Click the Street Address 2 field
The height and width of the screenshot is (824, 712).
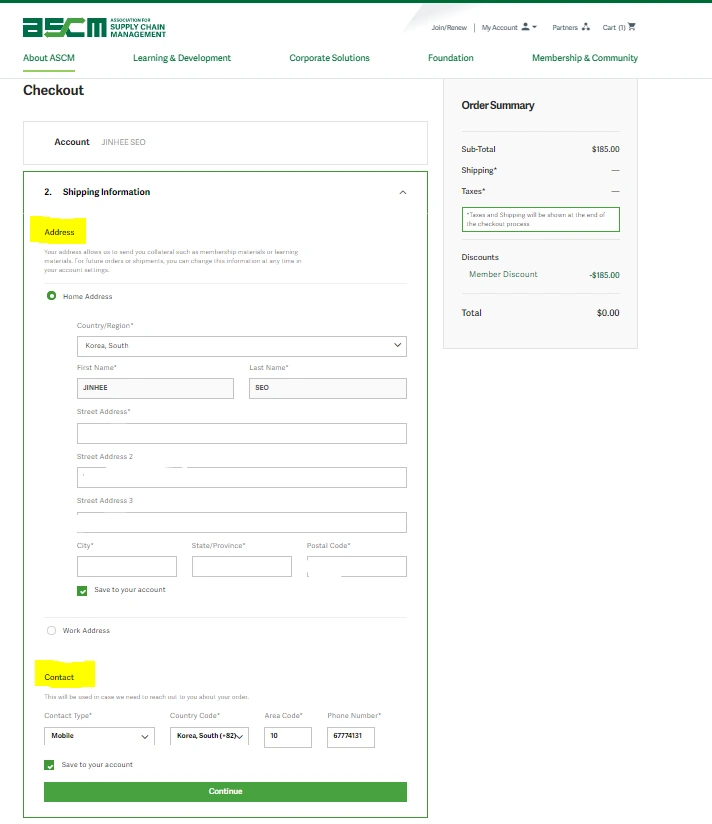coord(242,478)
